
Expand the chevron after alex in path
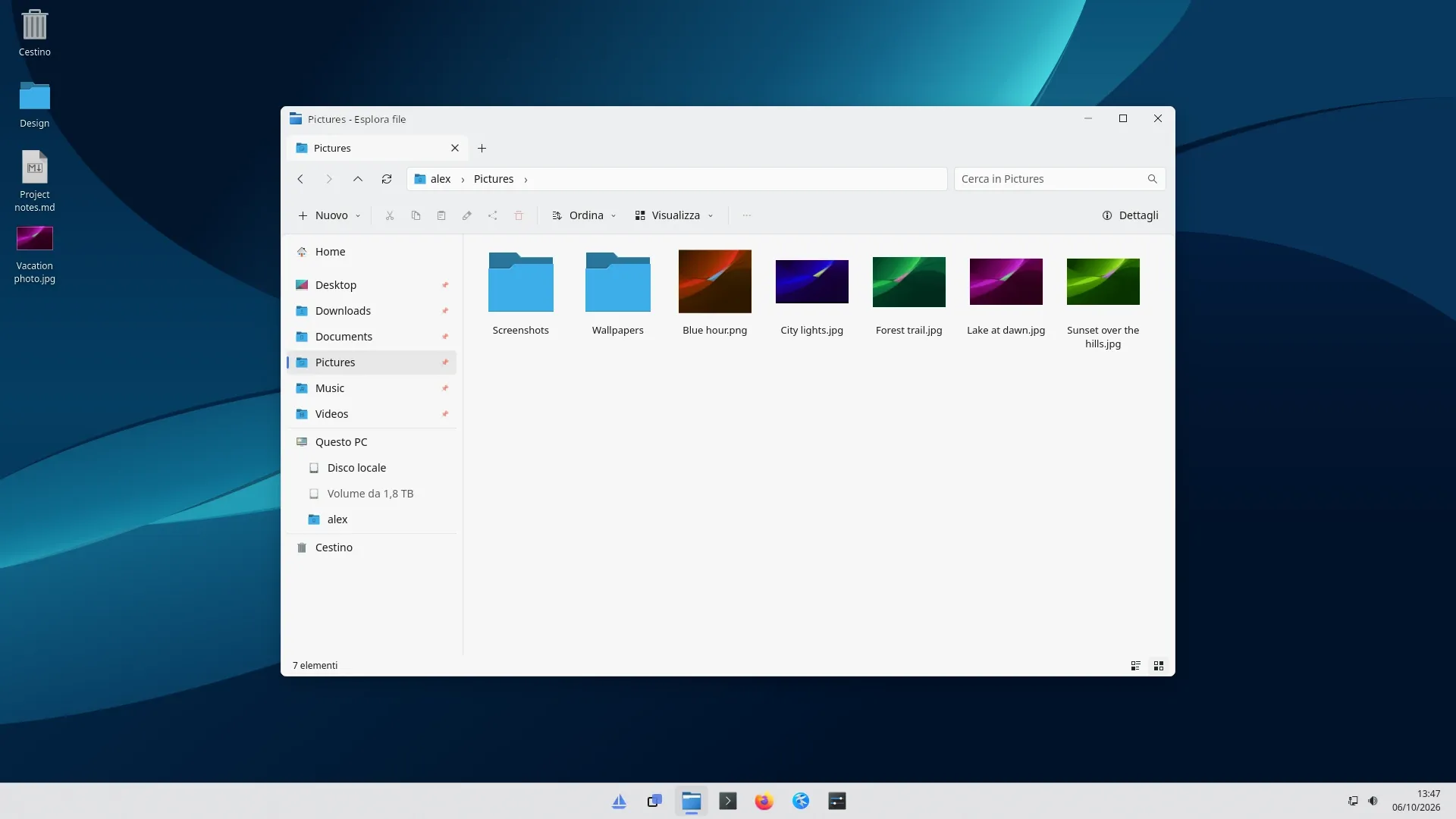[x=463, y=180]
